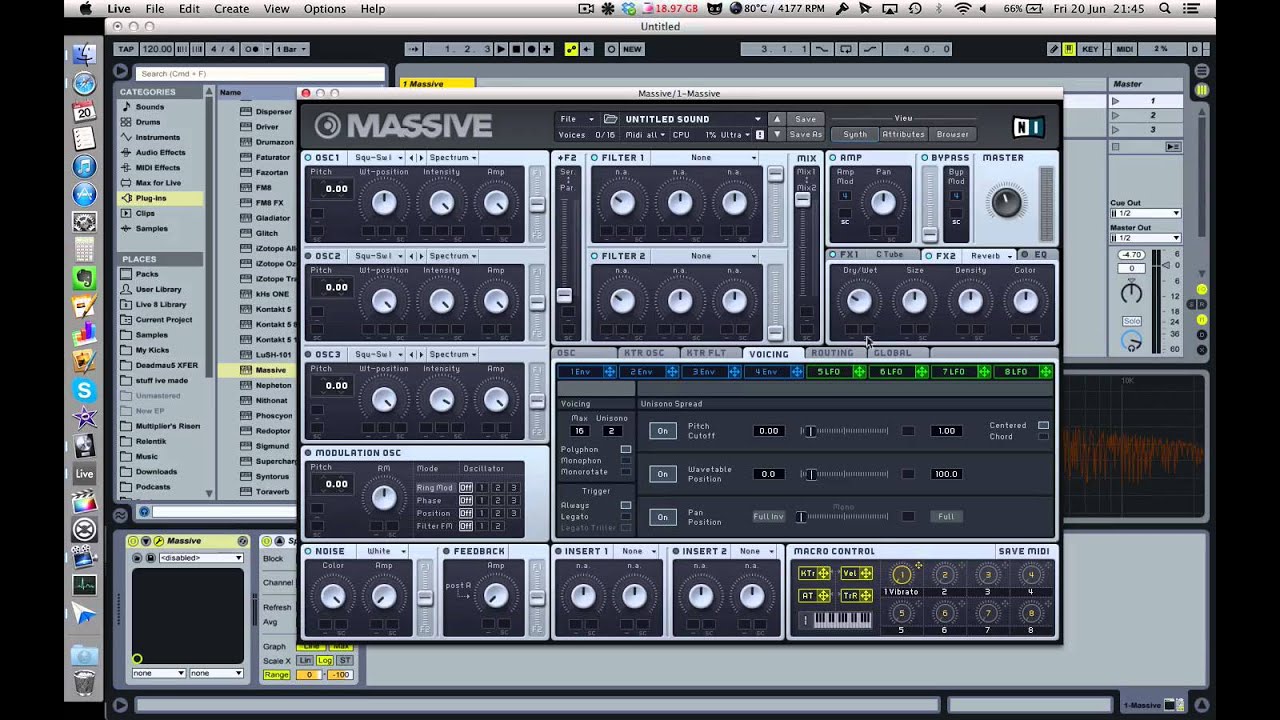Enable the Polyphon voicing checkbox
The width and height of the screenshot is (1280, 720).
pos(626,449)
